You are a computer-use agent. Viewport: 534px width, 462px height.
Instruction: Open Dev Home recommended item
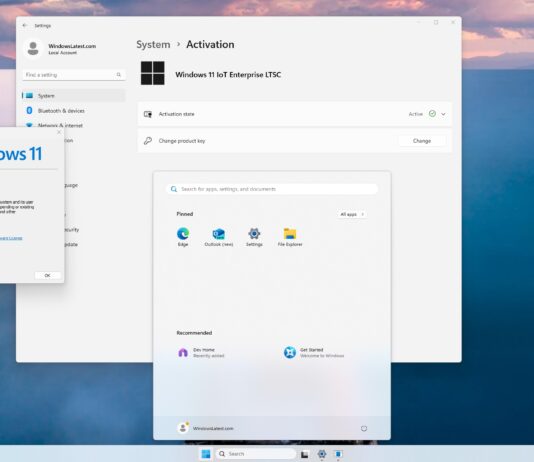coord(201,352)
